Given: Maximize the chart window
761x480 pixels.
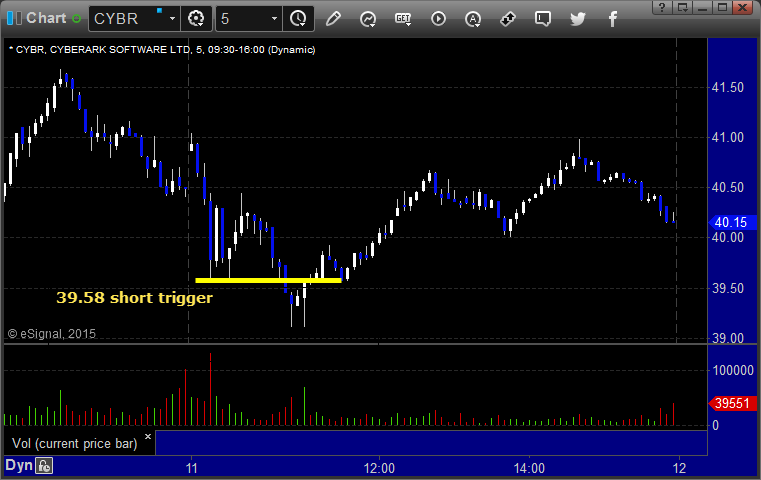Looking at the screenshot, I should 722,7.
